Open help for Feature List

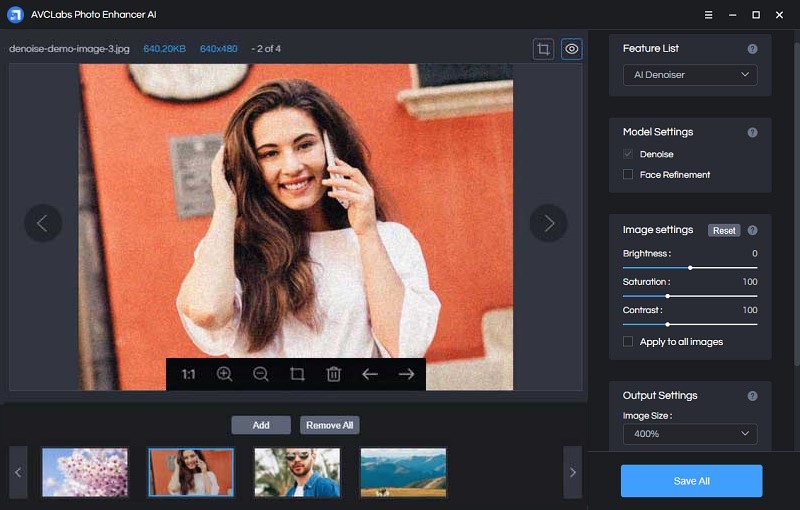(x=752, y=49)
